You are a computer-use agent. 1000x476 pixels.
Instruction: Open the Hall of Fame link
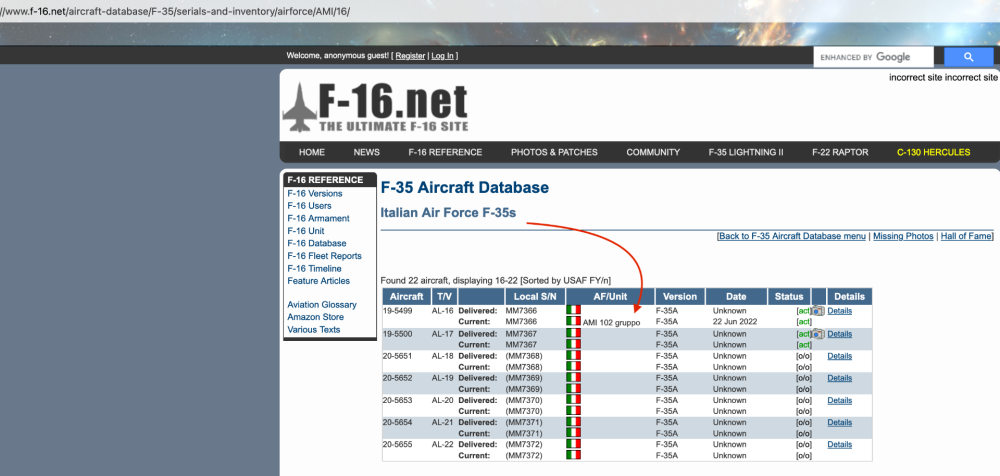pyautogui.click(x=967, y=236)
